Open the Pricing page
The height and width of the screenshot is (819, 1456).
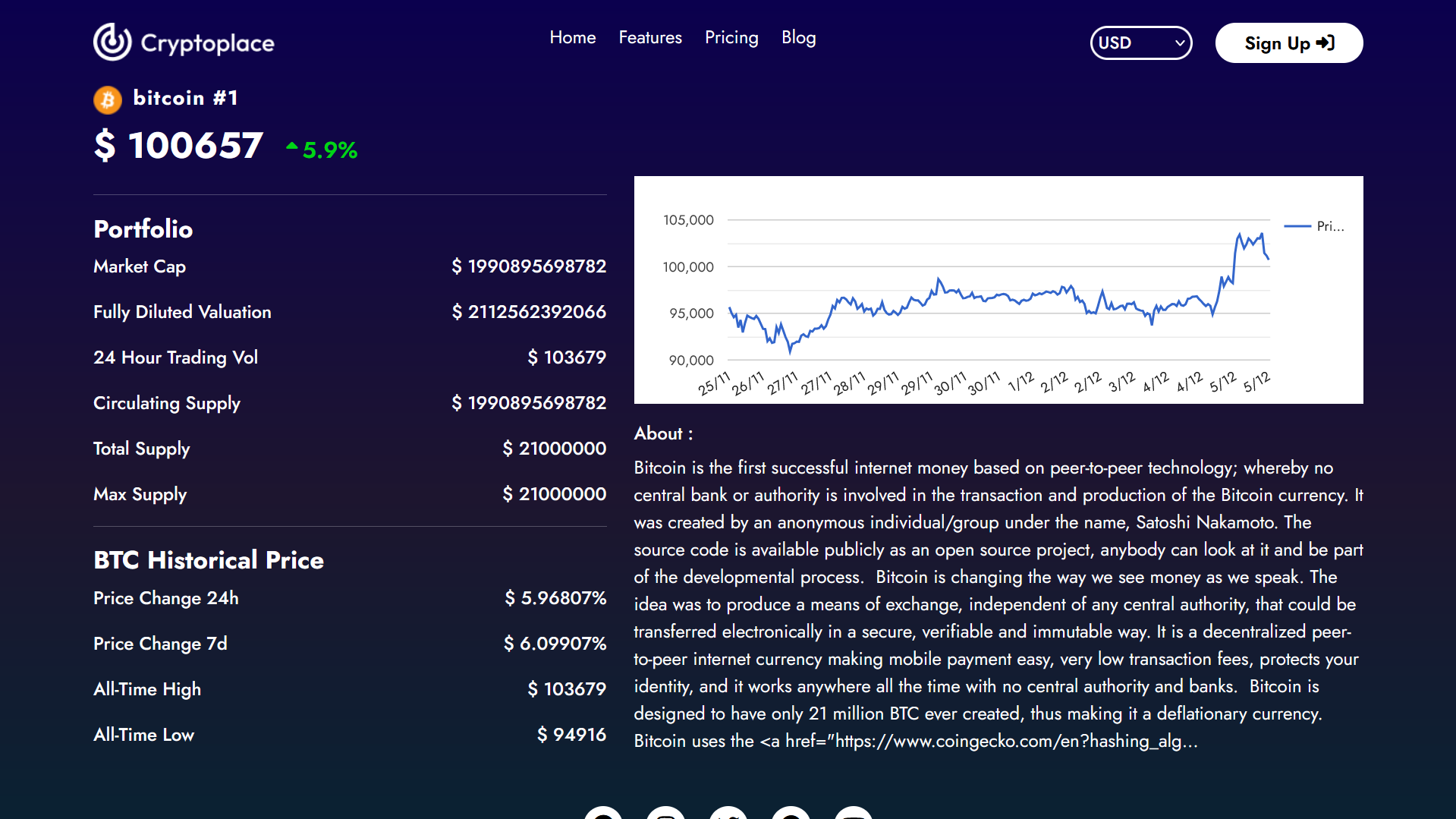click(x=731, y=37)
